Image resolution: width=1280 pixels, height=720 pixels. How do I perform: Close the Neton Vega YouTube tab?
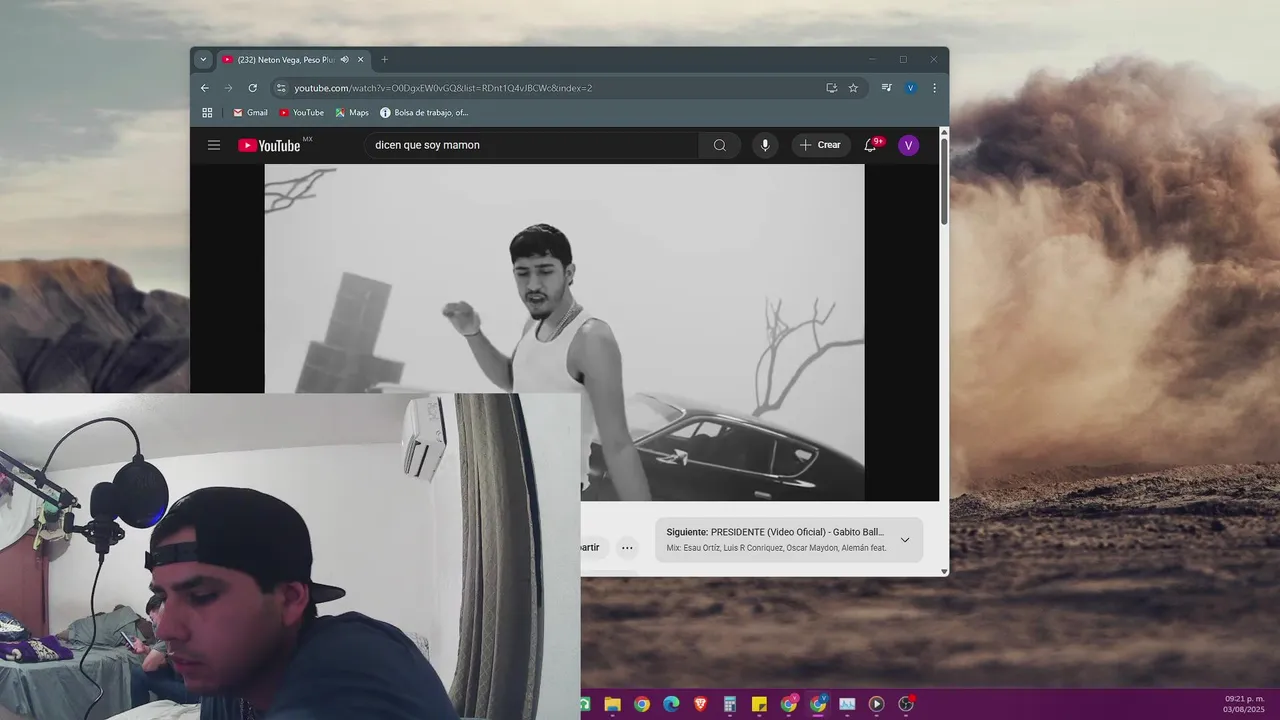pyautogui.click(x=361, y=60)
